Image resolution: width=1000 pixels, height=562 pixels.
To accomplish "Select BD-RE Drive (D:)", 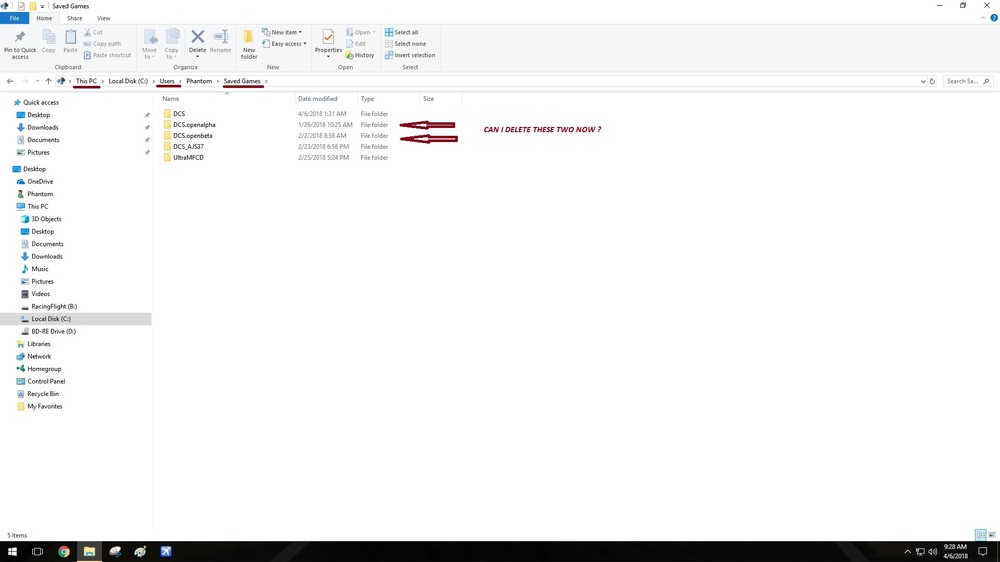I will 53,331.
